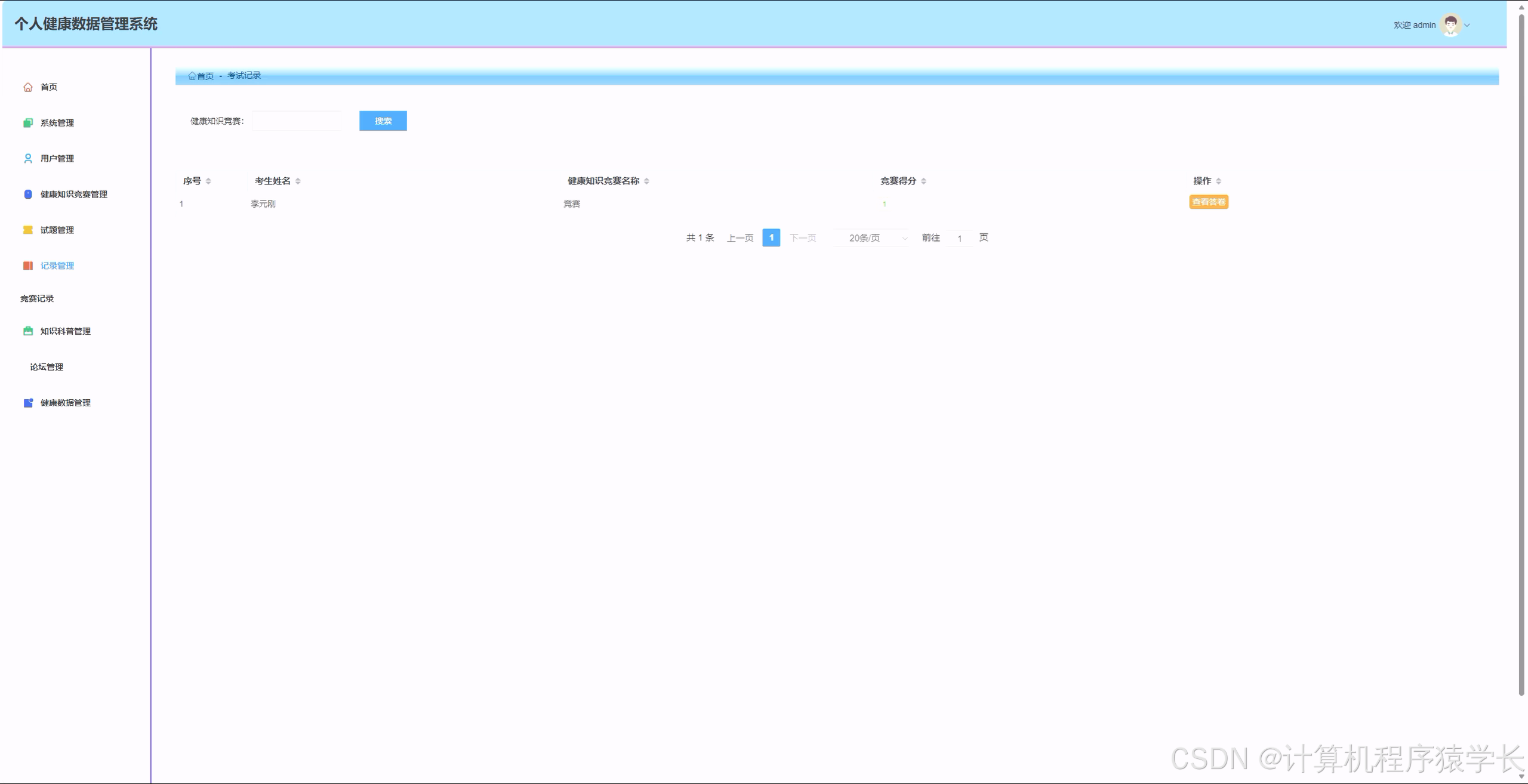This screenshot has height=784, width=1528.
Task: Click the user management person icon
Action: point(28,159)
